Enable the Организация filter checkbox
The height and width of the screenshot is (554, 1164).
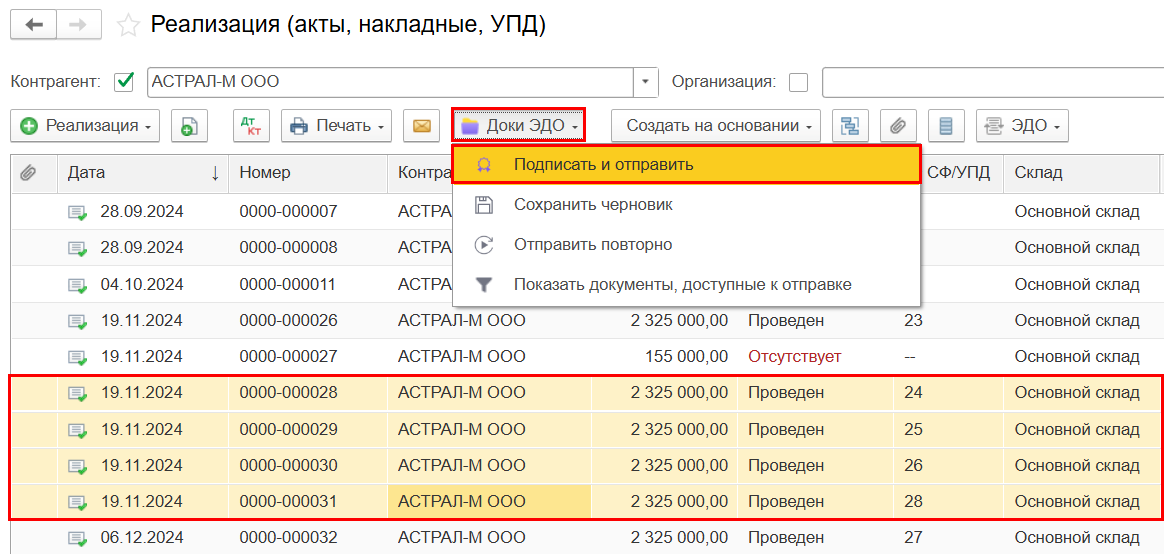798,82
